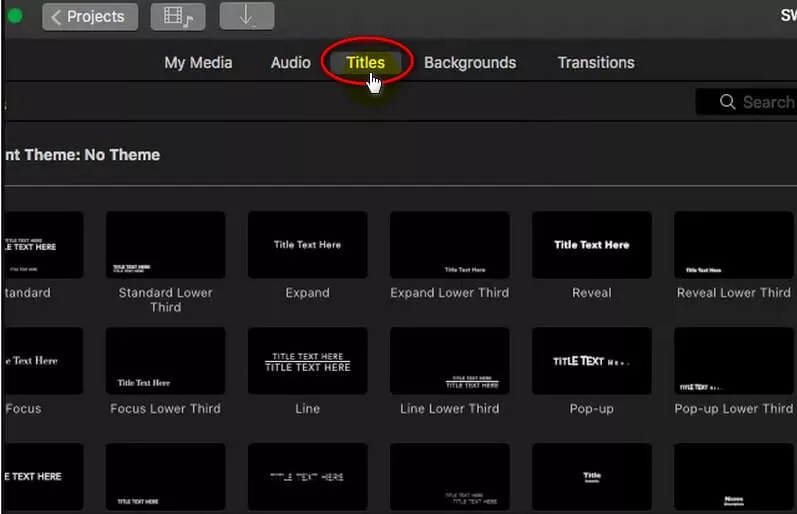Go back to Projects
This screenshot has width=797, height=514.
point(90,17)
